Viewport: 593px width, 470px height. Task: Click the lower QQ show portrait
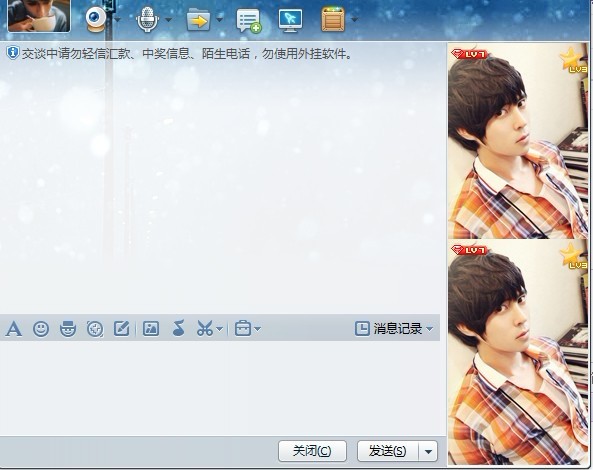[518, 352]
